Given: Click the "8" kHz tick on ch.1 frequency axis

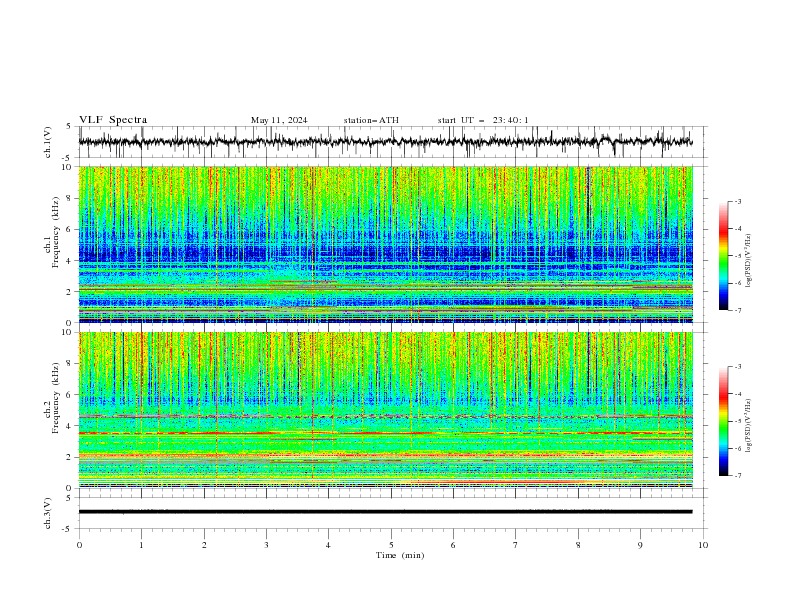Looking at the screenshot, I should pos(71,198).
